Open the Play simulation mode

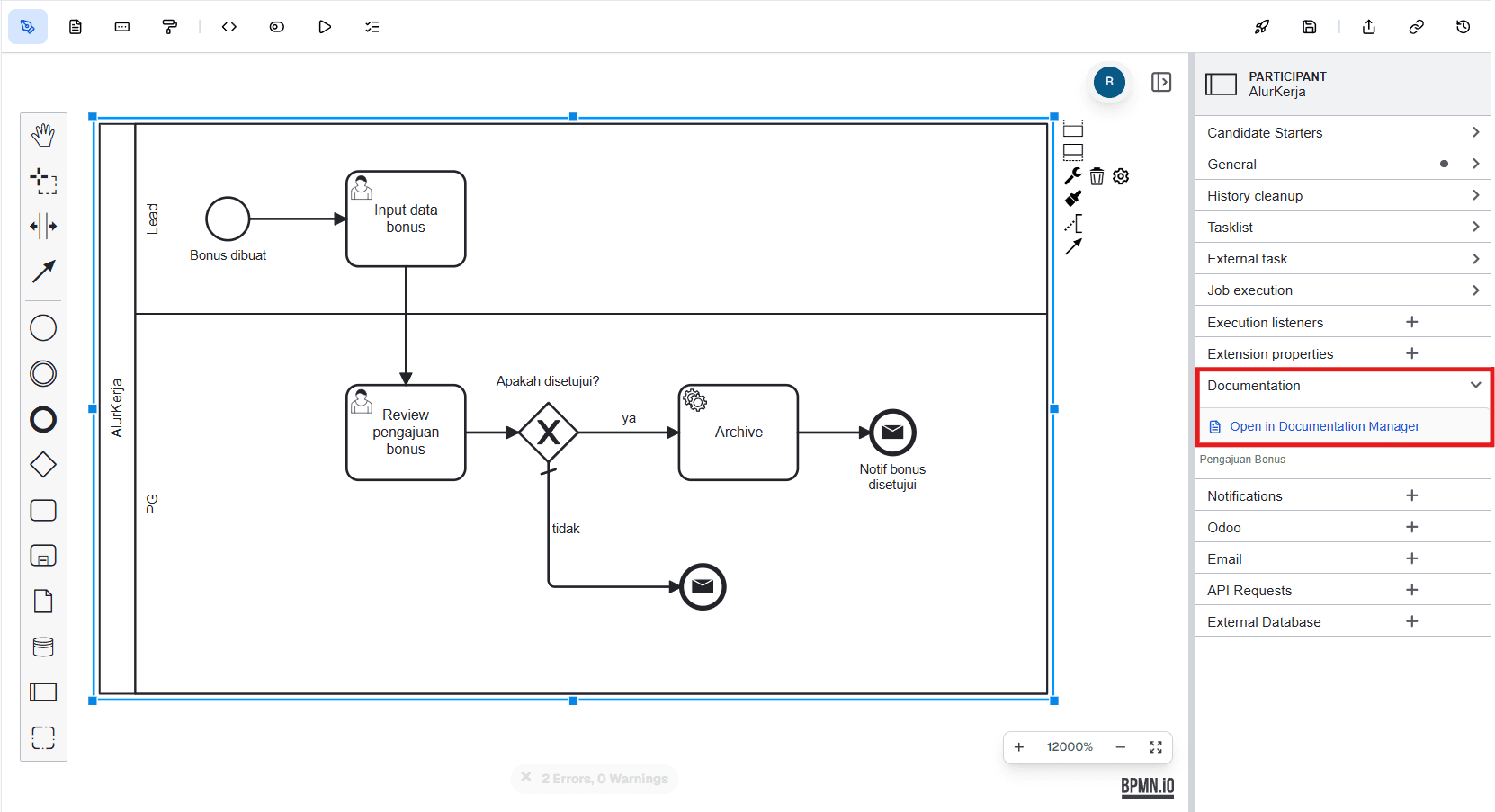(x=325, y=27)
